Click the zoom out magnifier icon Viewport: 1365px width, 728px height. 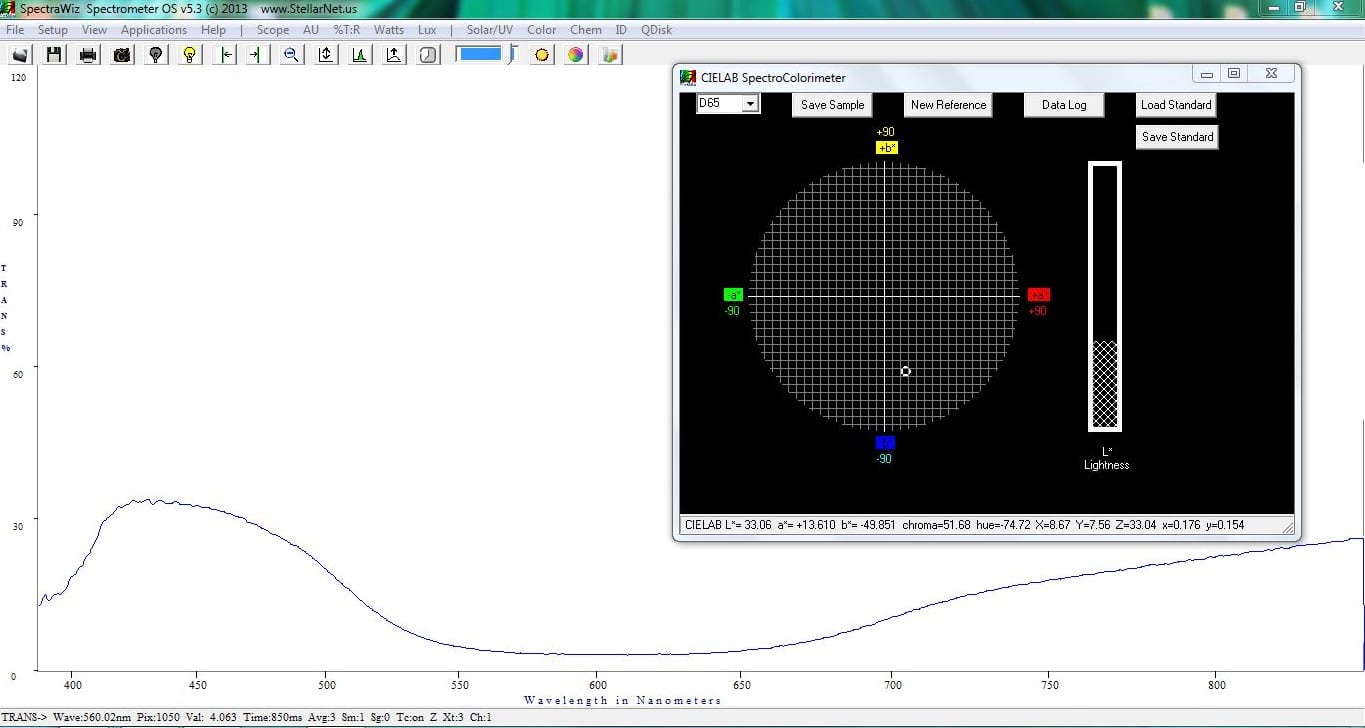coord(291,55)
